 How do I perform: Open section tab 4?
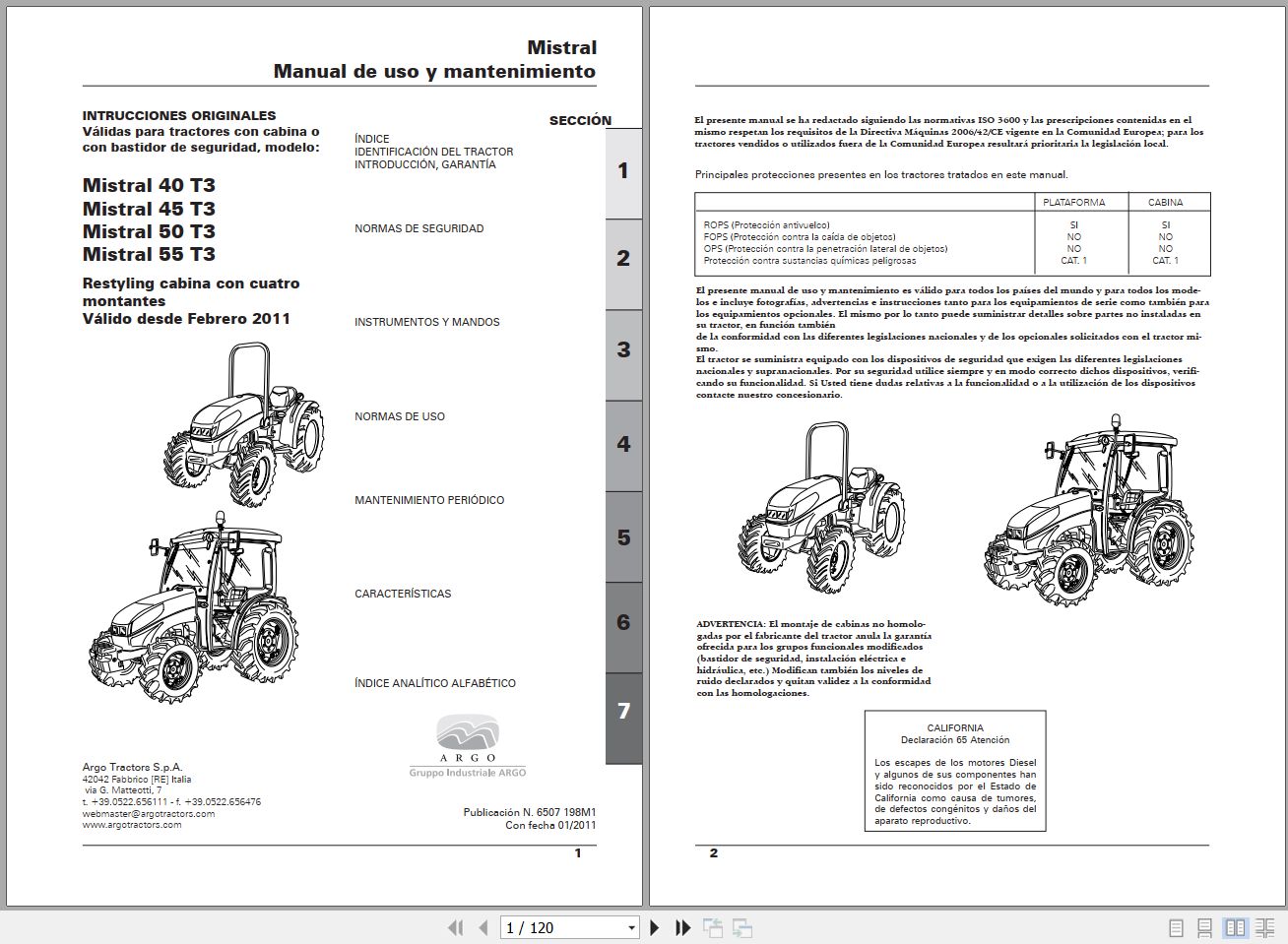click(x=623, y=446)
